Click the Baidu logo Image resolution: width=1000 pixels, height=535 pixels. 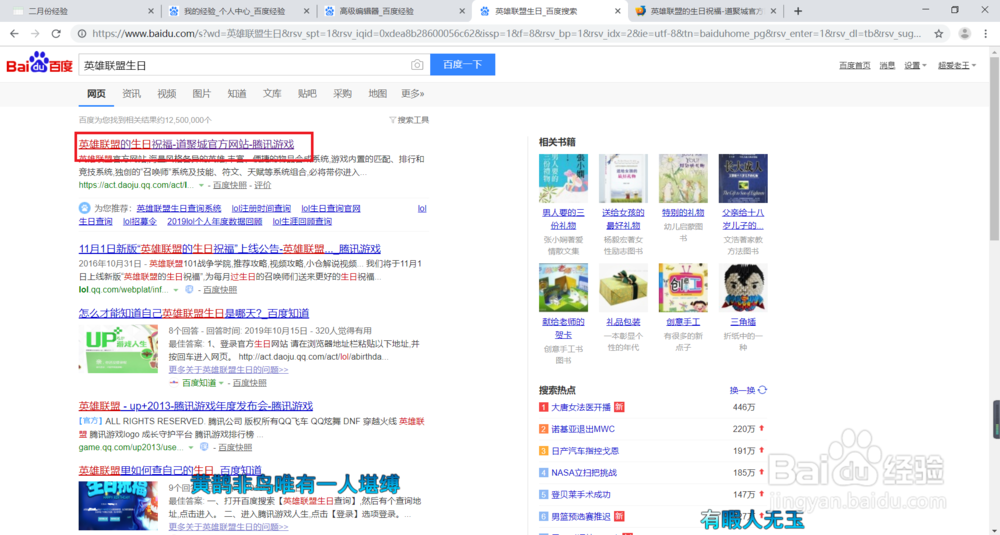coord(40,64)
